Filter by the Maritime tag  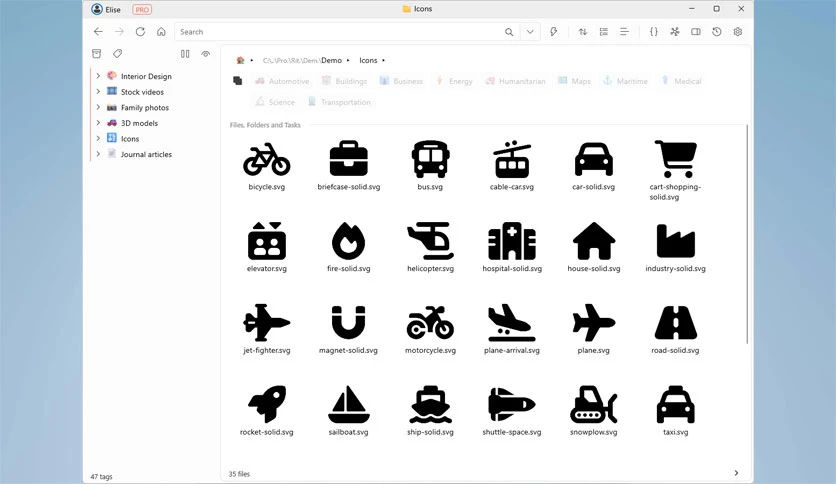(625, 81)
